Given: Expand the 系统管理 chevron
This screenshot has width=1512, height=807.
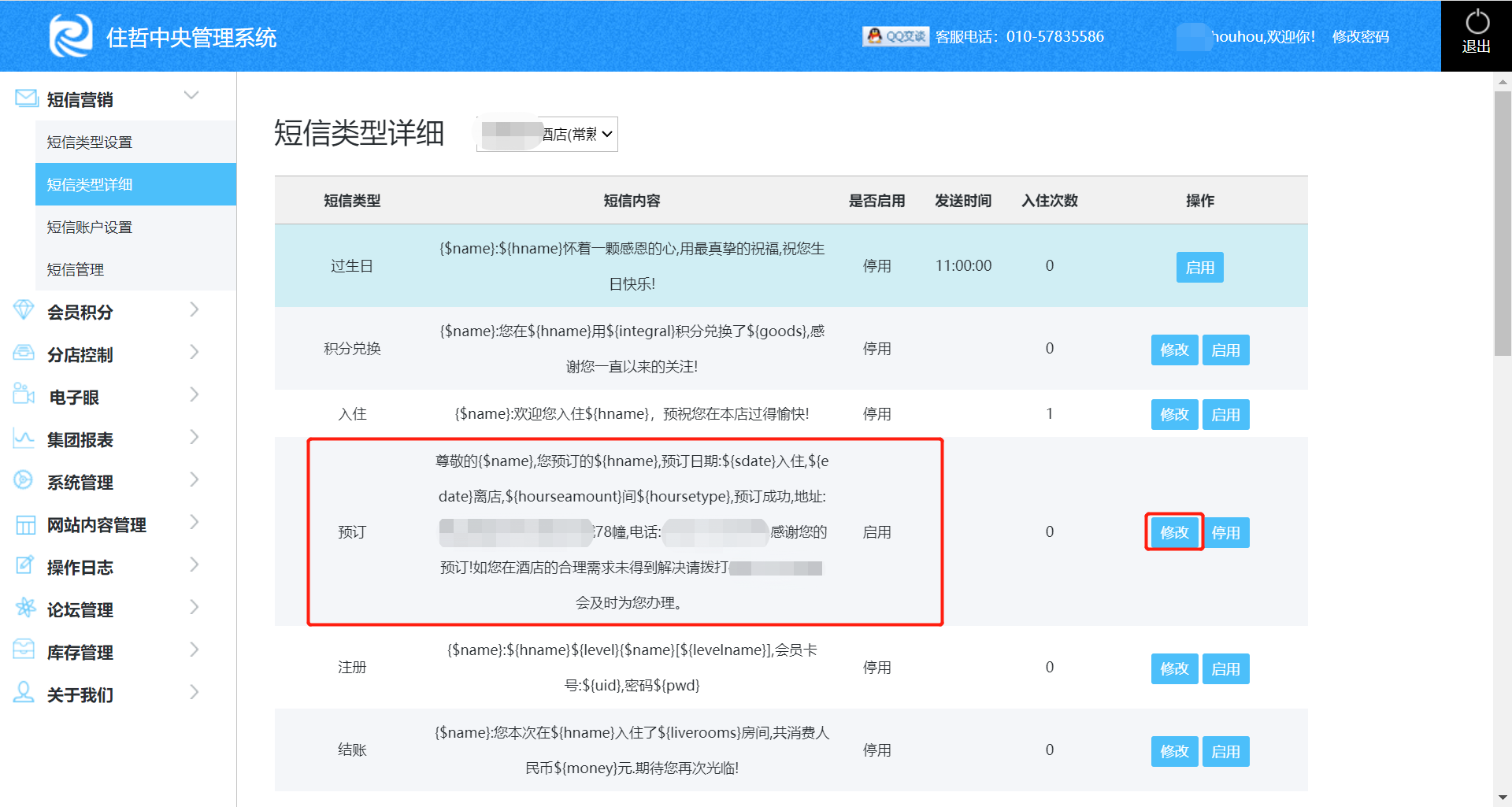Looking at the screenshot, I should (195, 479).
